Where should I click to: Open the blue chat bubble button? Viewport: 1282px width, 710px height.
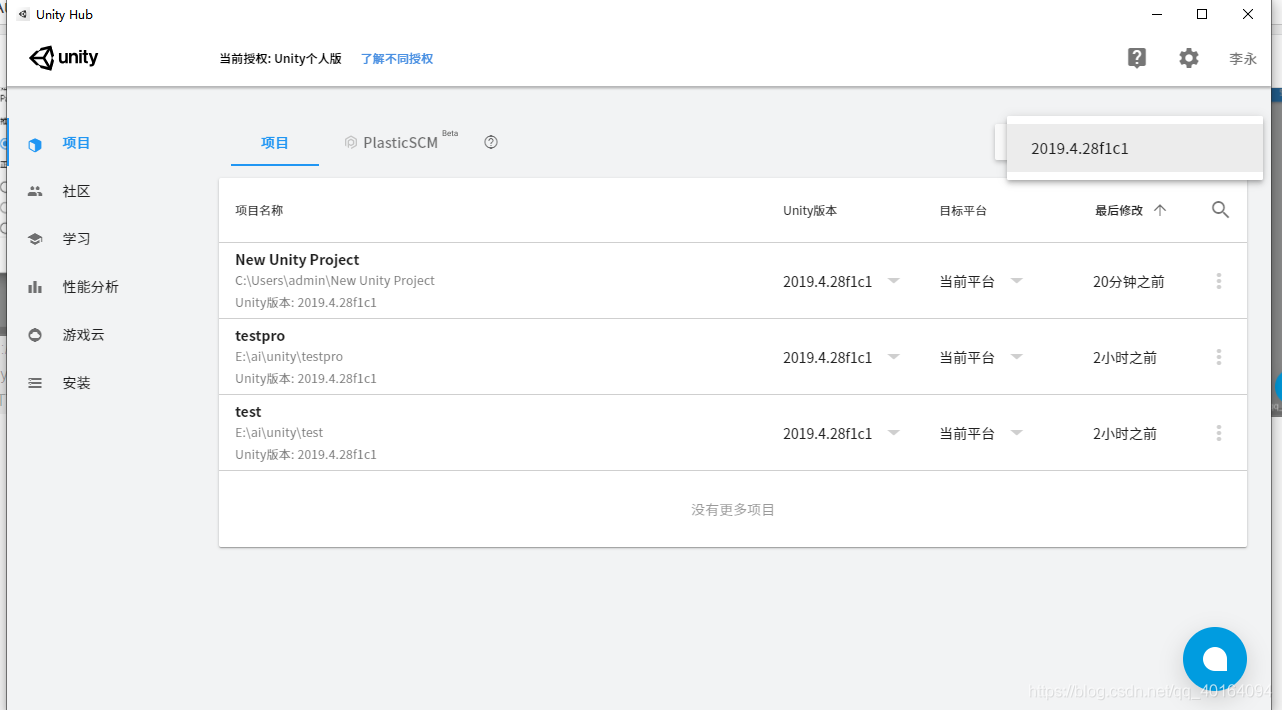[x=1215, y=659]
